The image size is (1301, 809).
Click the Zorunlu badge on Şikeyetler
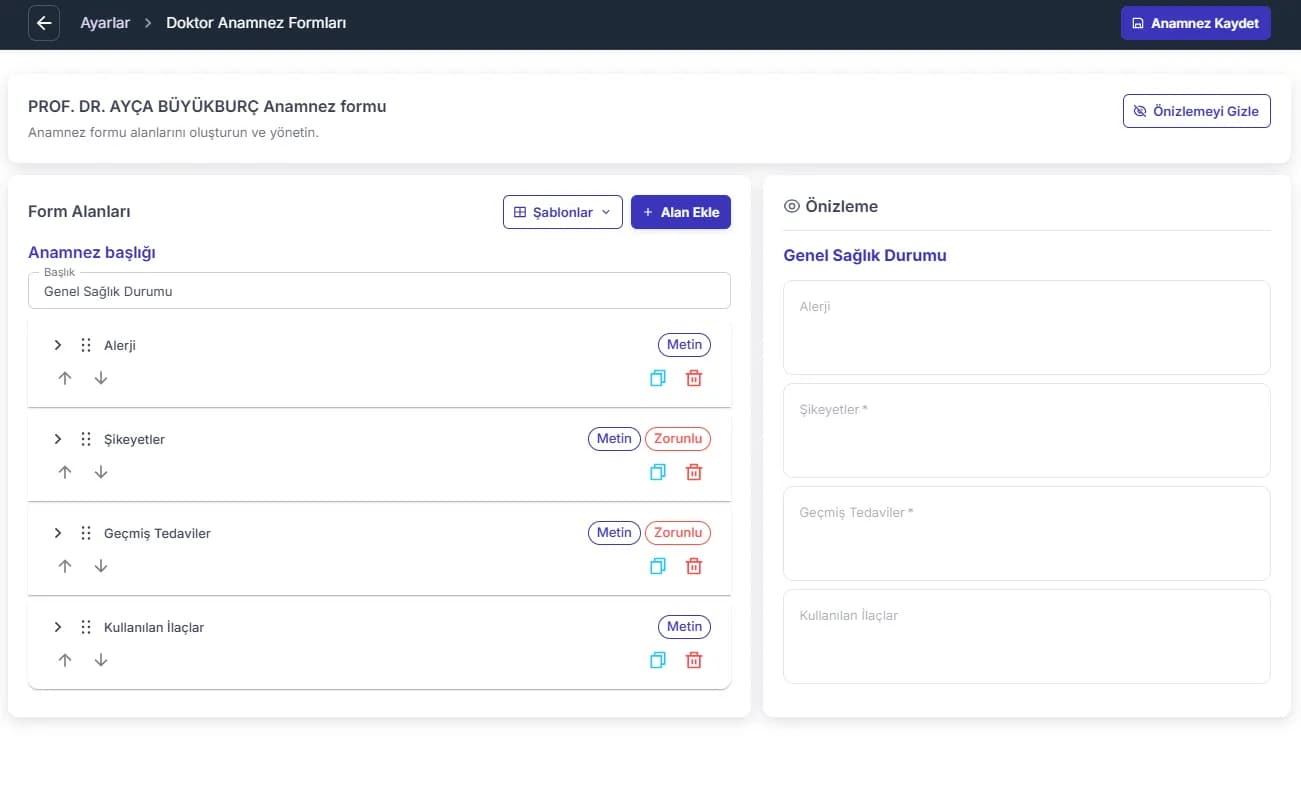[678, 439]
